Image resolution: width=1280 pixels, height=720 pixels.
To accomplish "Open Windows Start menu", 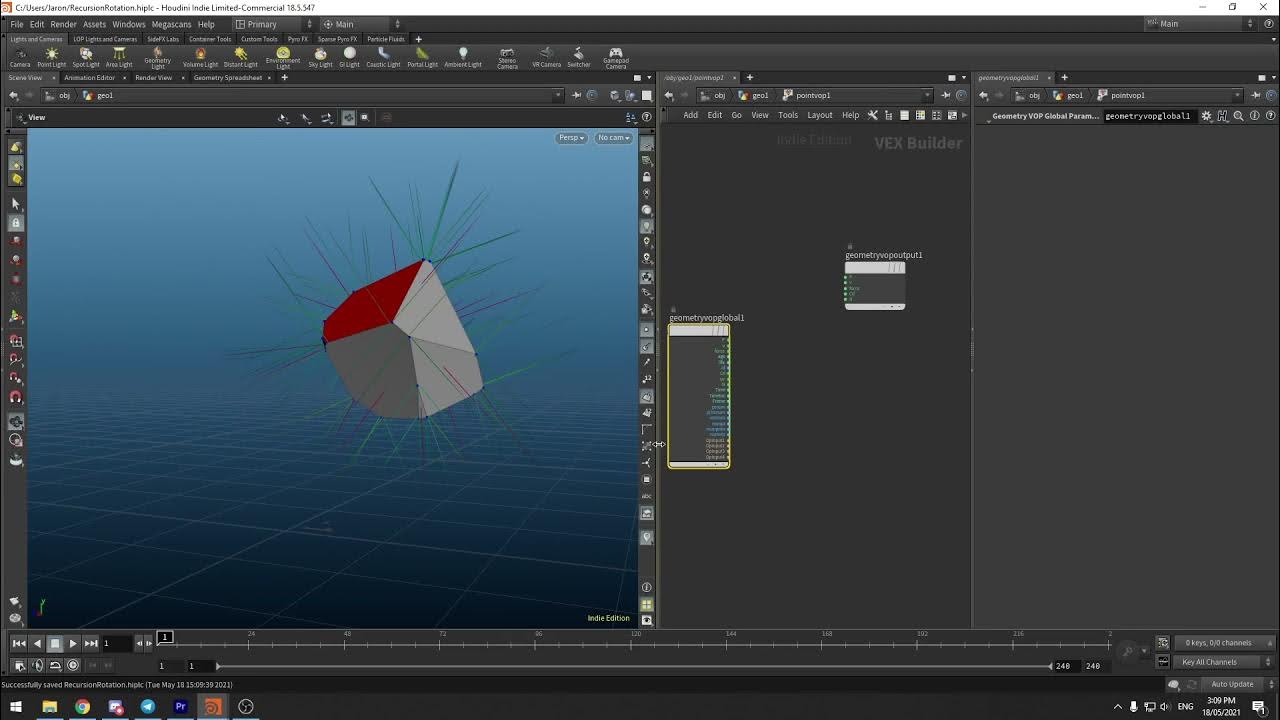I will 15,707.
